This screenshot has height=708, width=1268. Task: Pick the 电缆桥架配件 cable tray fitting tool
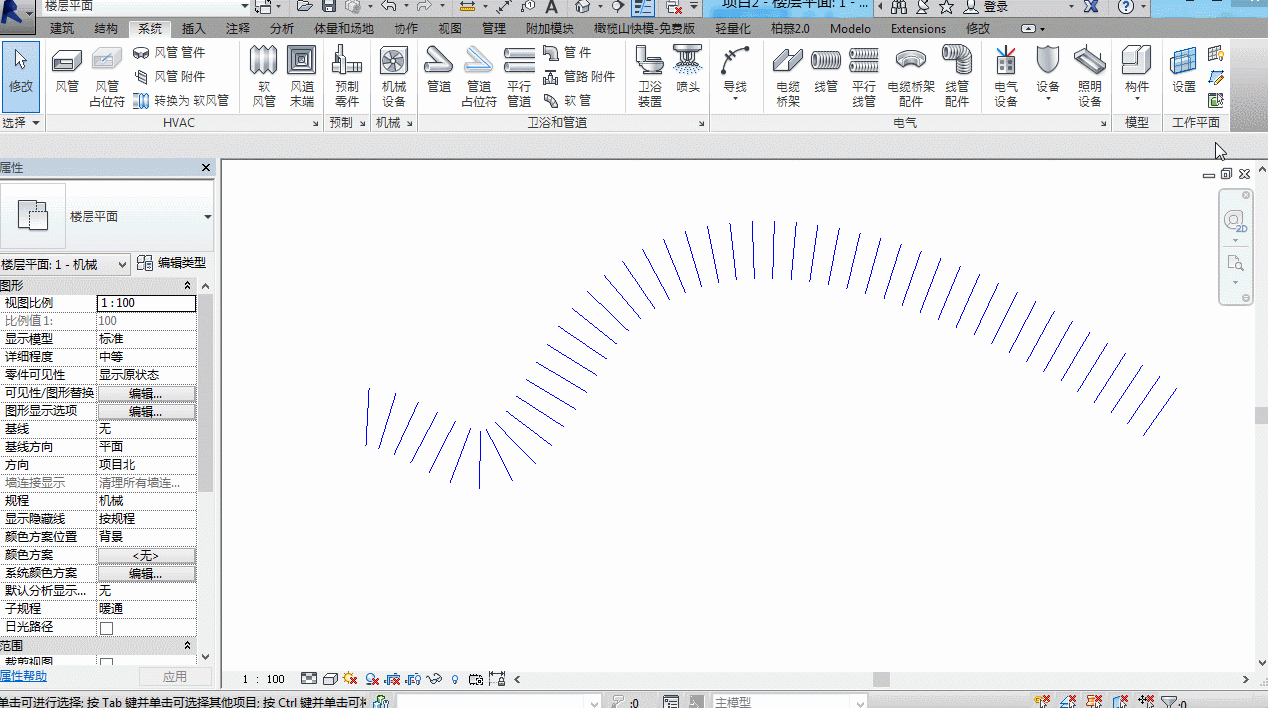pos(911,77)
